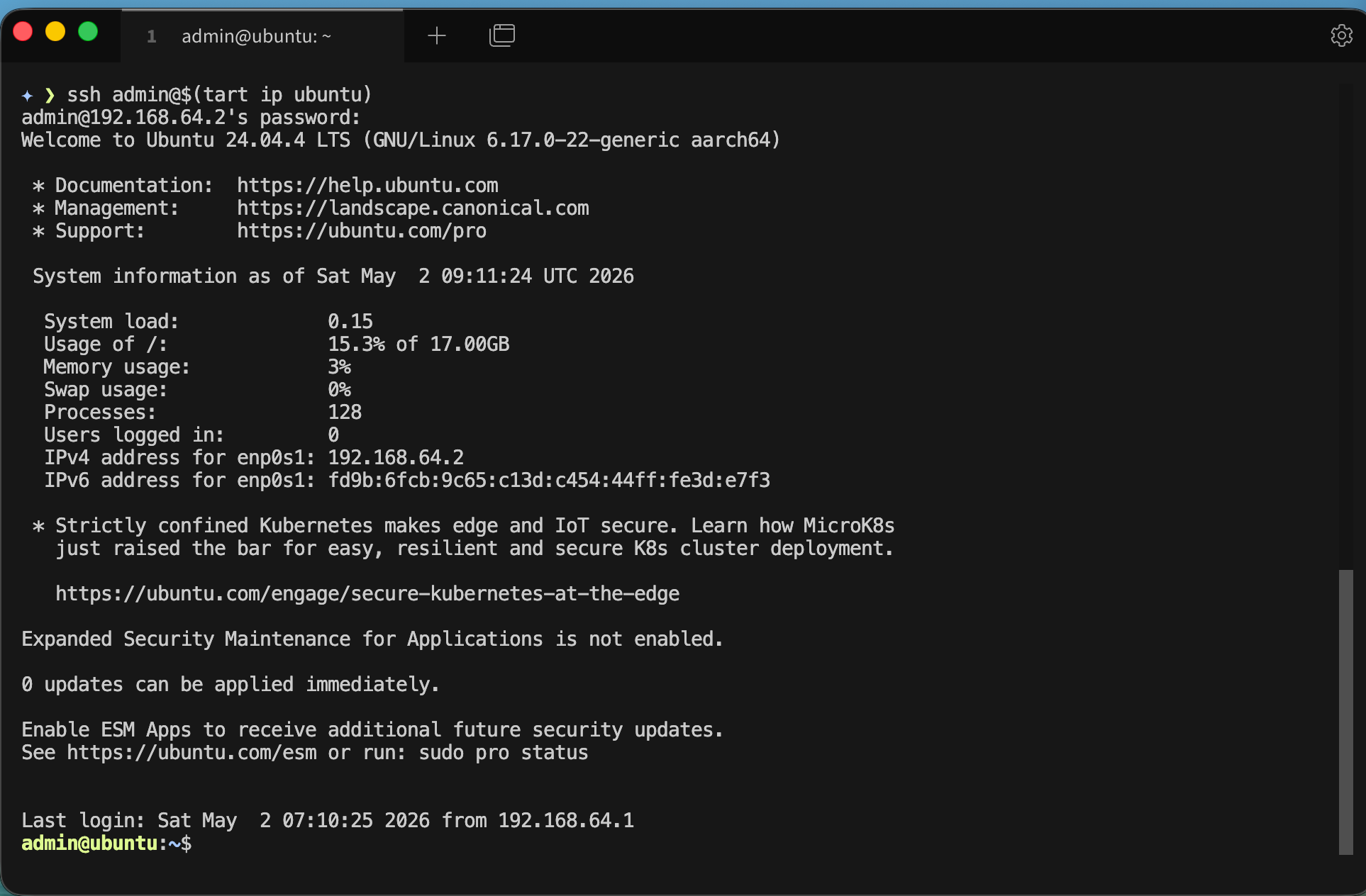Click the admin@192.168.64.2's password line
This screenshot has width=1366, height=896.
tap(191, 118)
